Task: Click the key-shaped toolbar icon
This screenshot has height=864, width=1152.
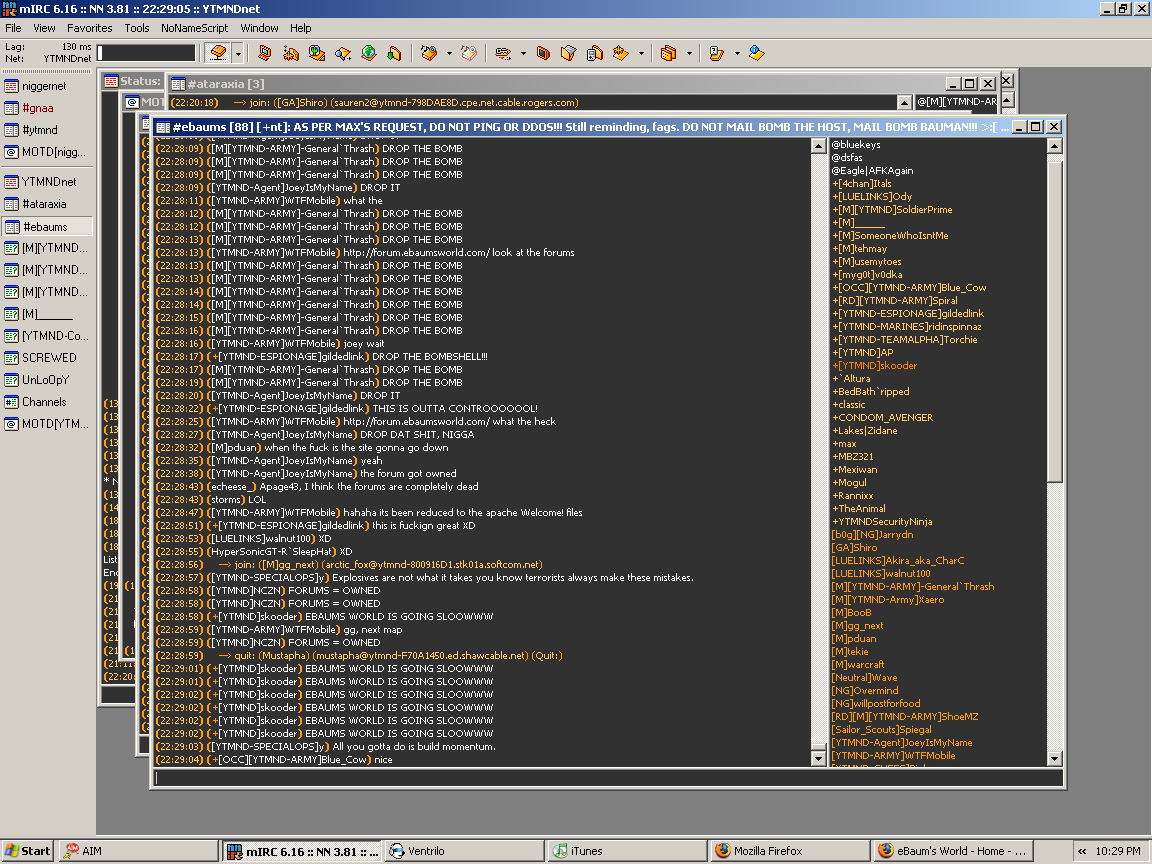Action: [x=502, y=53]
